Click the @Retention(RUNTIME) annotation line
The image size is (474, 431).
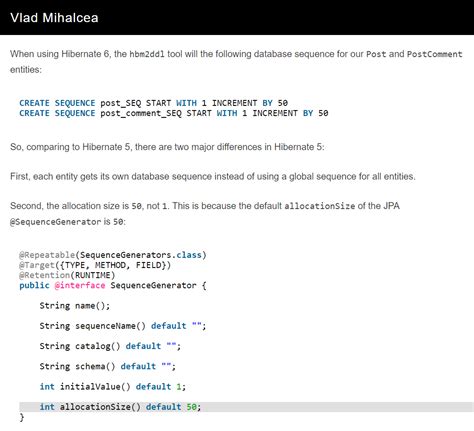[x=67, y=275]
